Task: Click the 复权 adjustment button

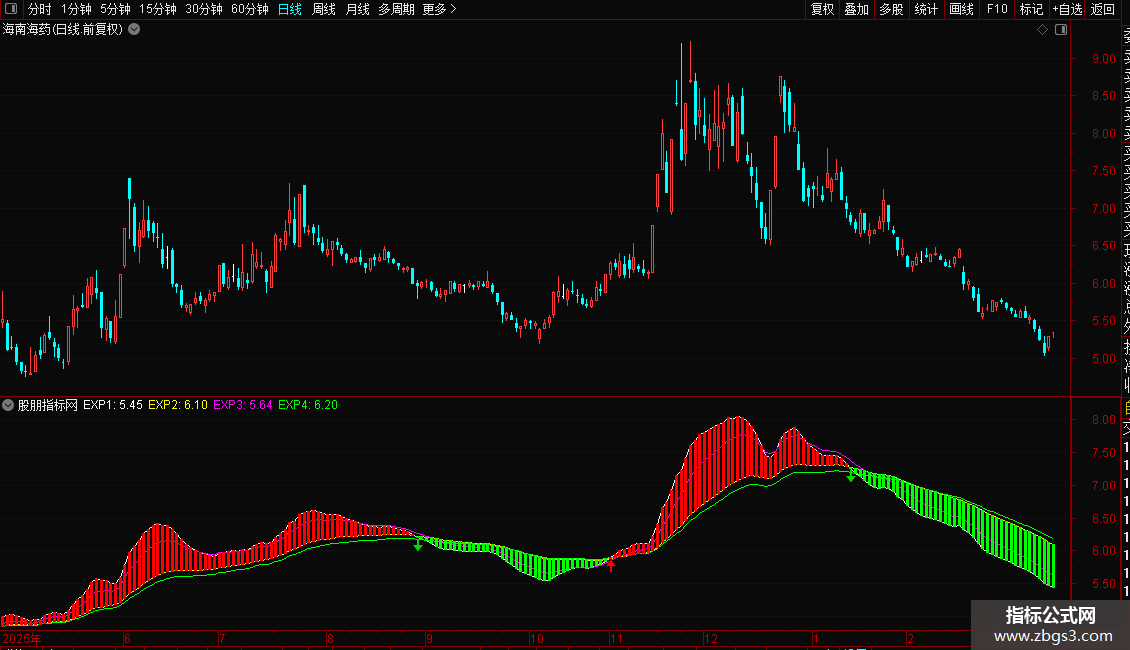Action: pos(822,9)
